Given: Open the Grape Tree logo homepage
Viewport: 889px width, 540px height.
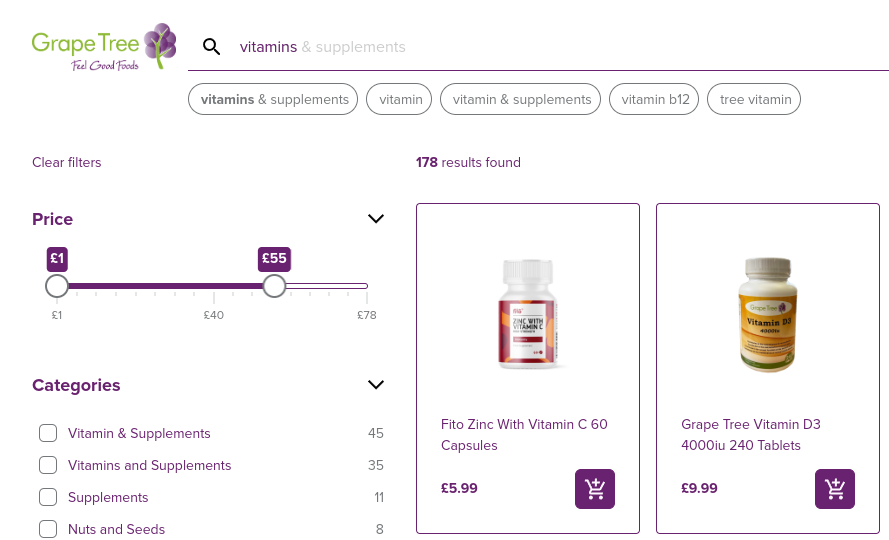Looking at the screenshot, I should pos(104,47).
